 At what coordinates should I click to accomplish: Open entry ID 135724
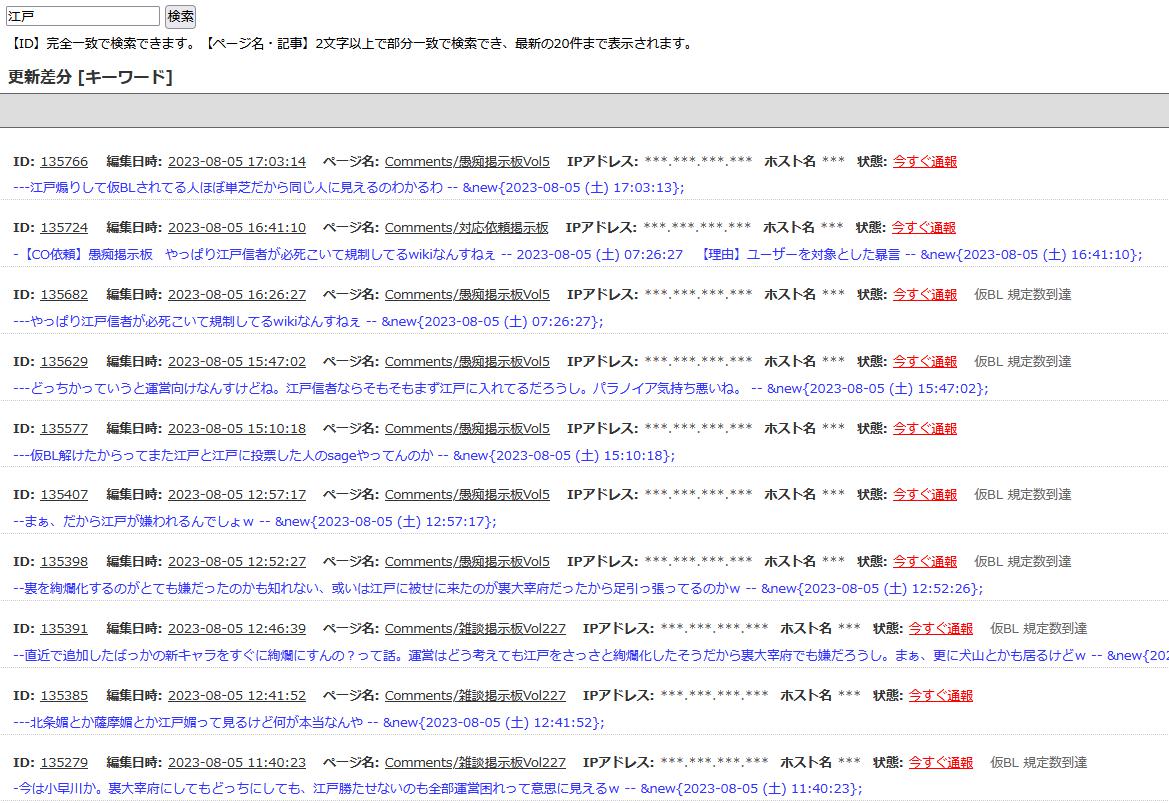pyautogui.click(x=64, y=228)
